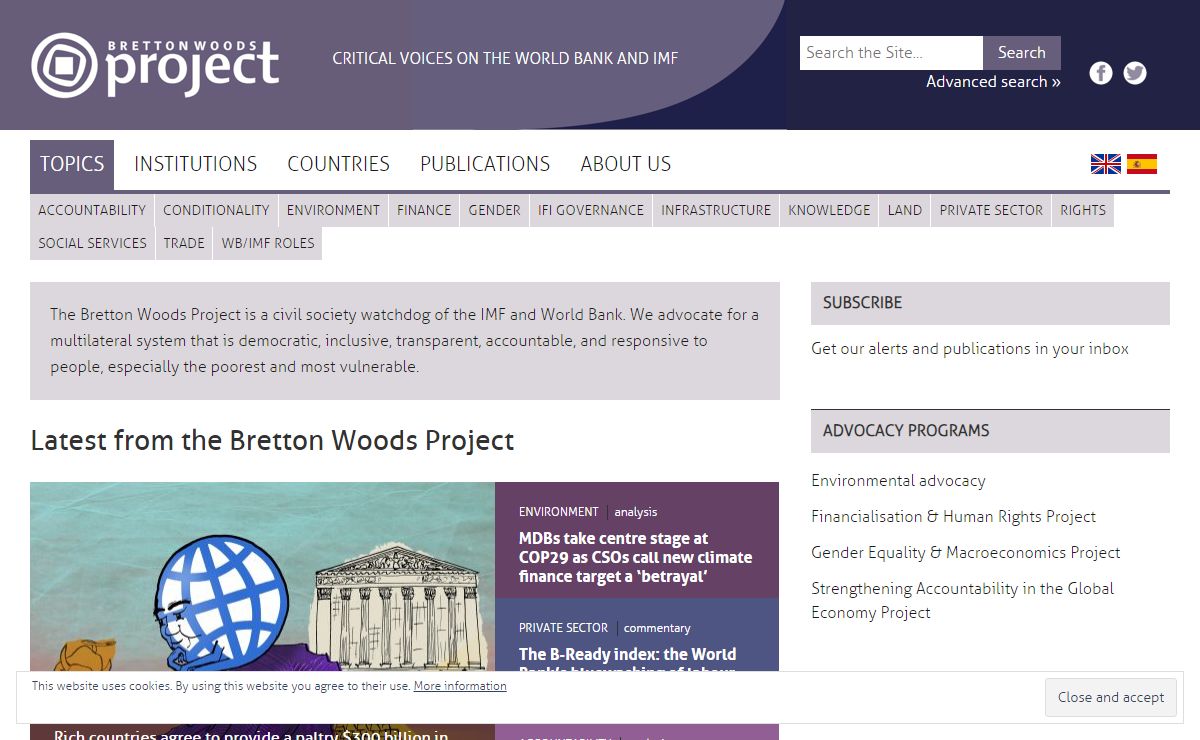Click the ADVOCACY PROGRAMS heading
The image size is (1200, 740).
(x=990, y=431)
